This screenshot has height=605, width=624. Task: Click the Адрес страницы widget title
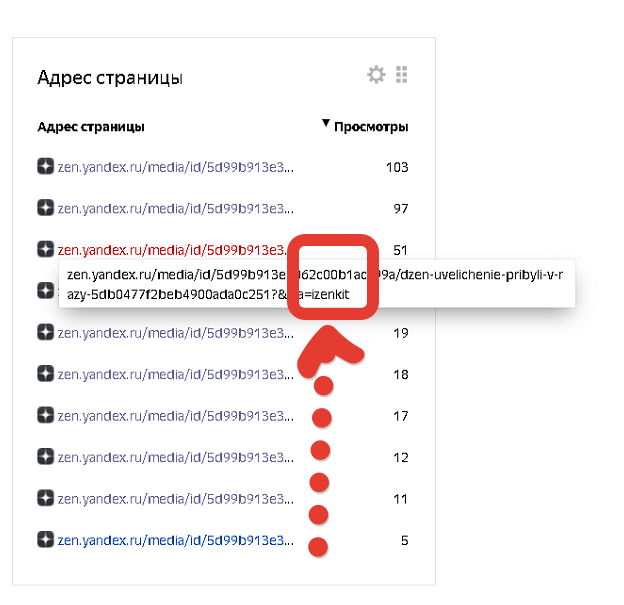coord(110,78)
